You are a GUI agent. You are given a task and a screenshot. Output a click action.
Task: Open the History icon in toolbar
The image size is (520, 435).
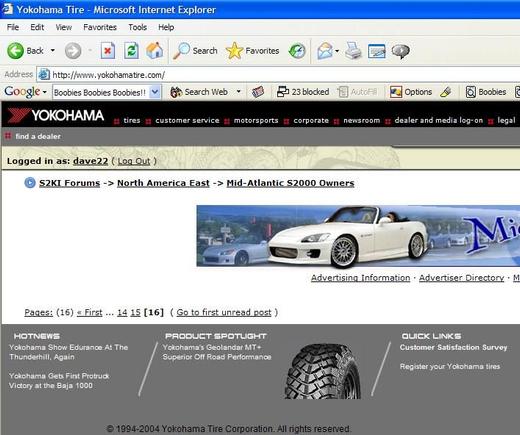pyautogui.click(x=297, y=51)
